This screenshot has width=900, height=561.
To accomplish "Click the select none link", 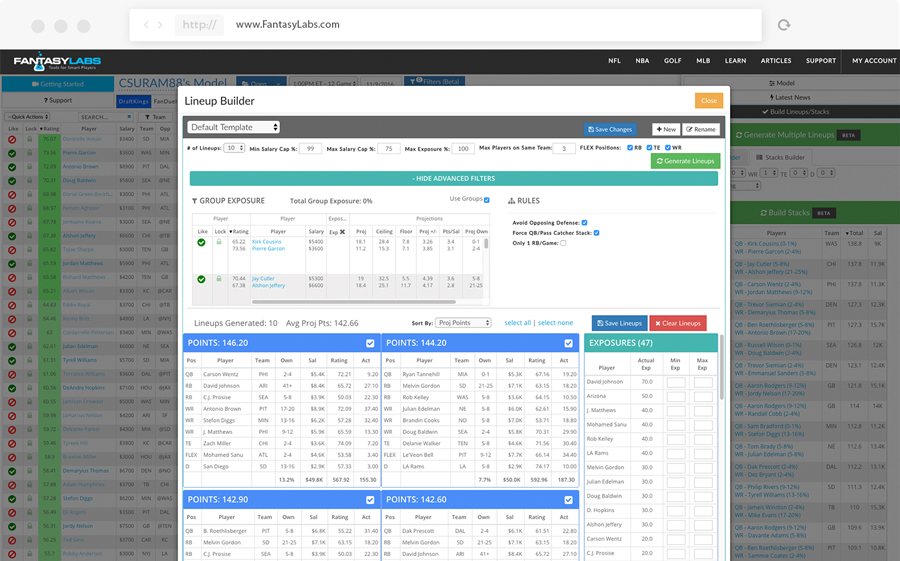I will point(555,323).
